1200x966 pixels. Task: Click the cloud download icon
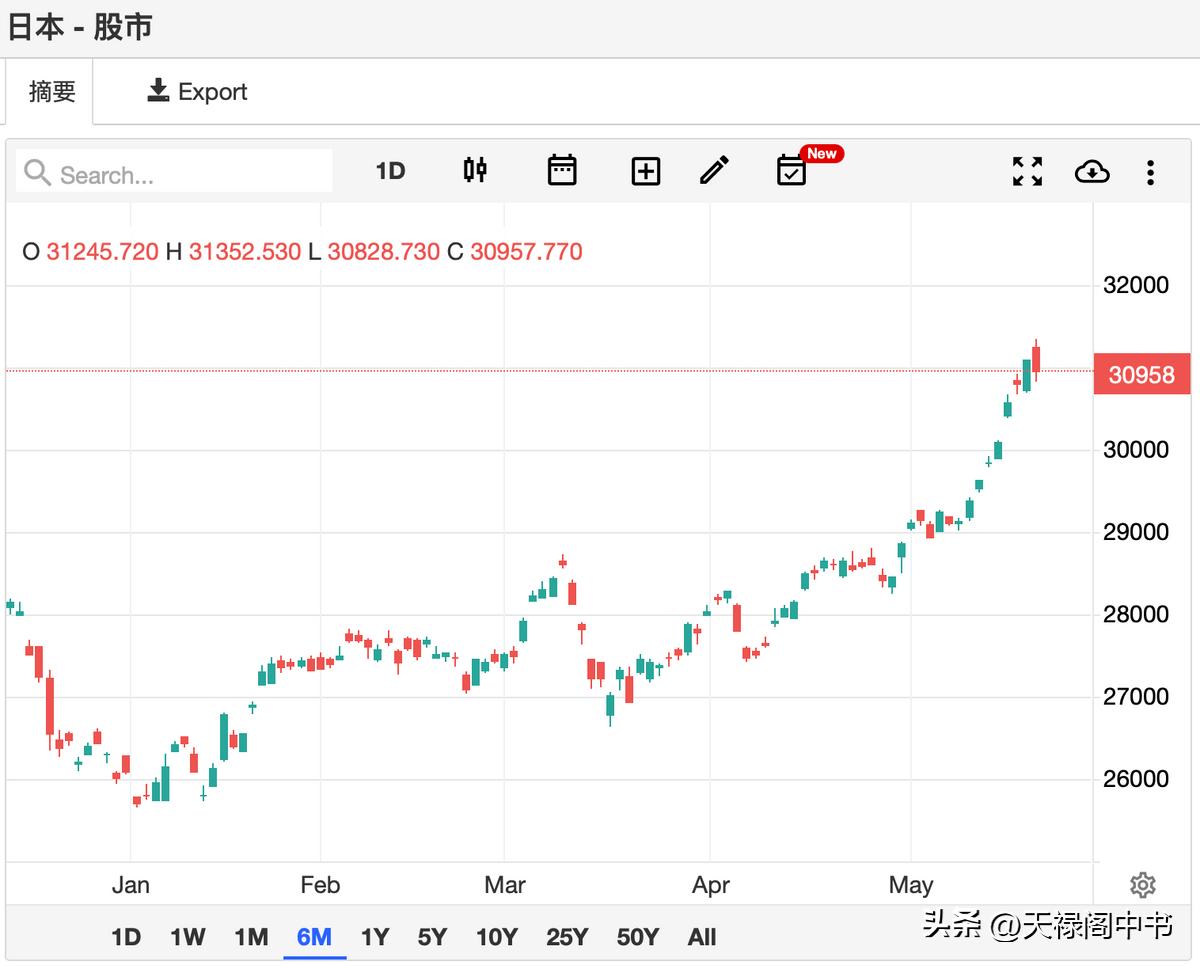[1092, 172]
